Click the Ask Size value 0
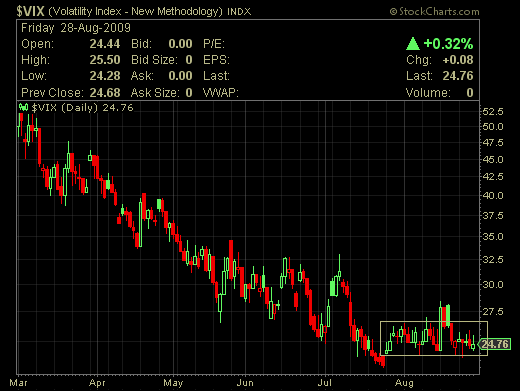 189,92
